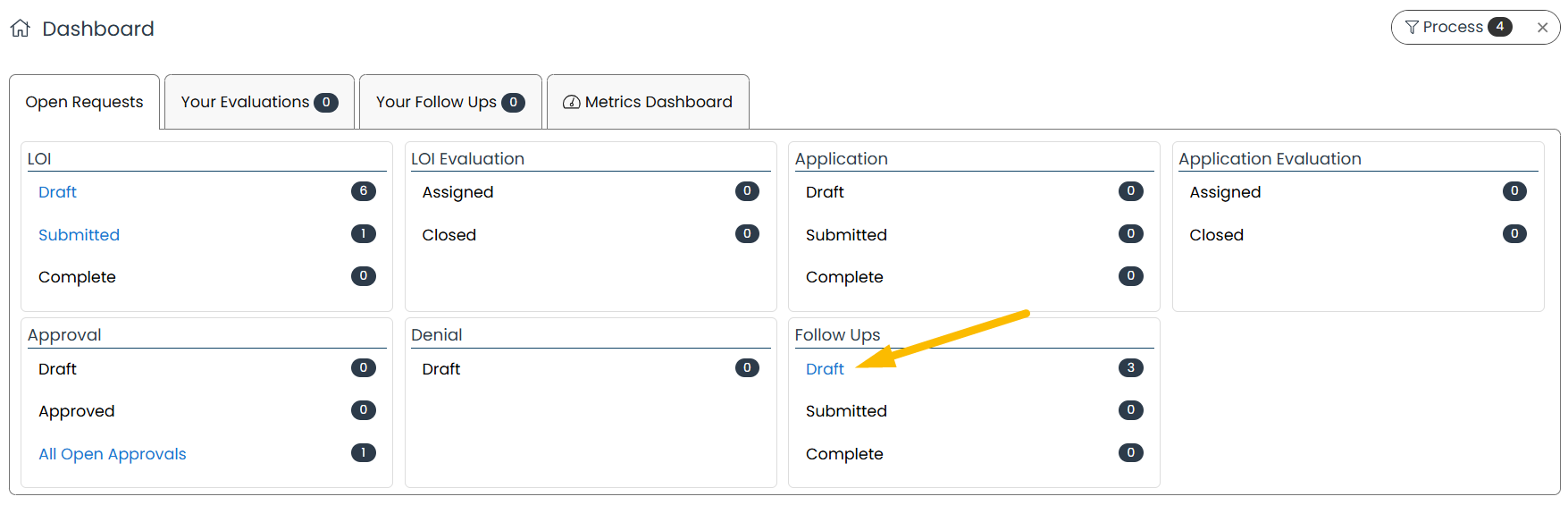Click the LOI Draft count badge 6
Image resolution: width=1568 pixels, height=505 pixels.
364,191
